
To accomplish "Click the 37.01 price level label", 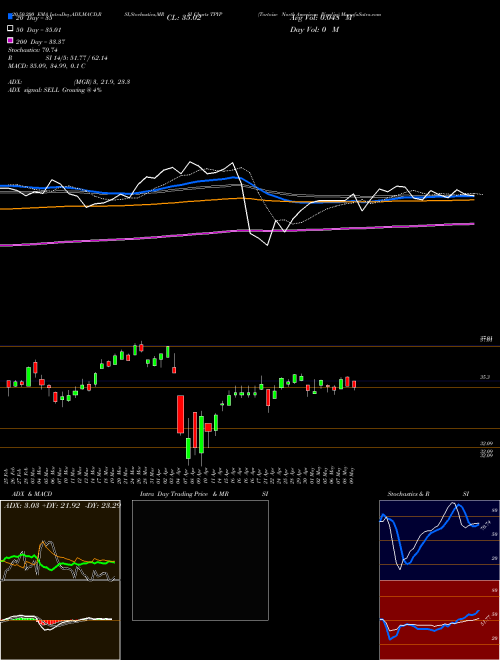I will click(486, 339).
